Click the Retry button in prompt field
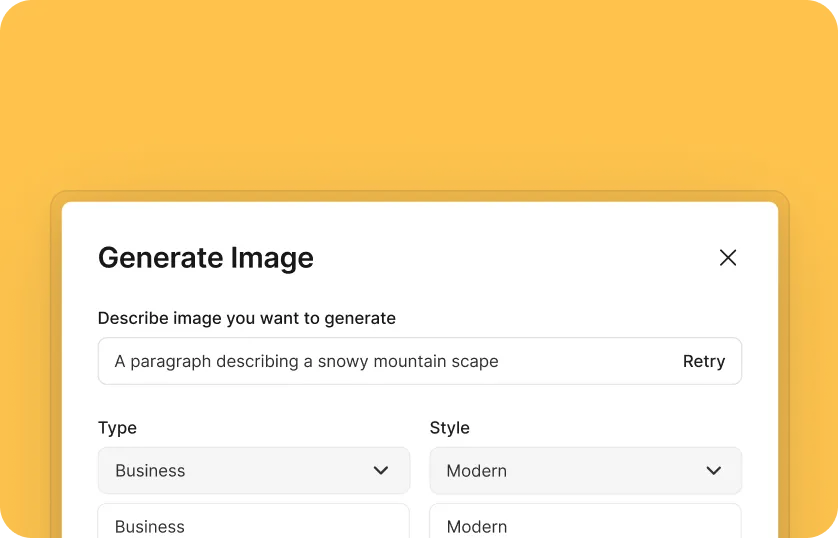 pyautogui.click(x=703, y=361)
